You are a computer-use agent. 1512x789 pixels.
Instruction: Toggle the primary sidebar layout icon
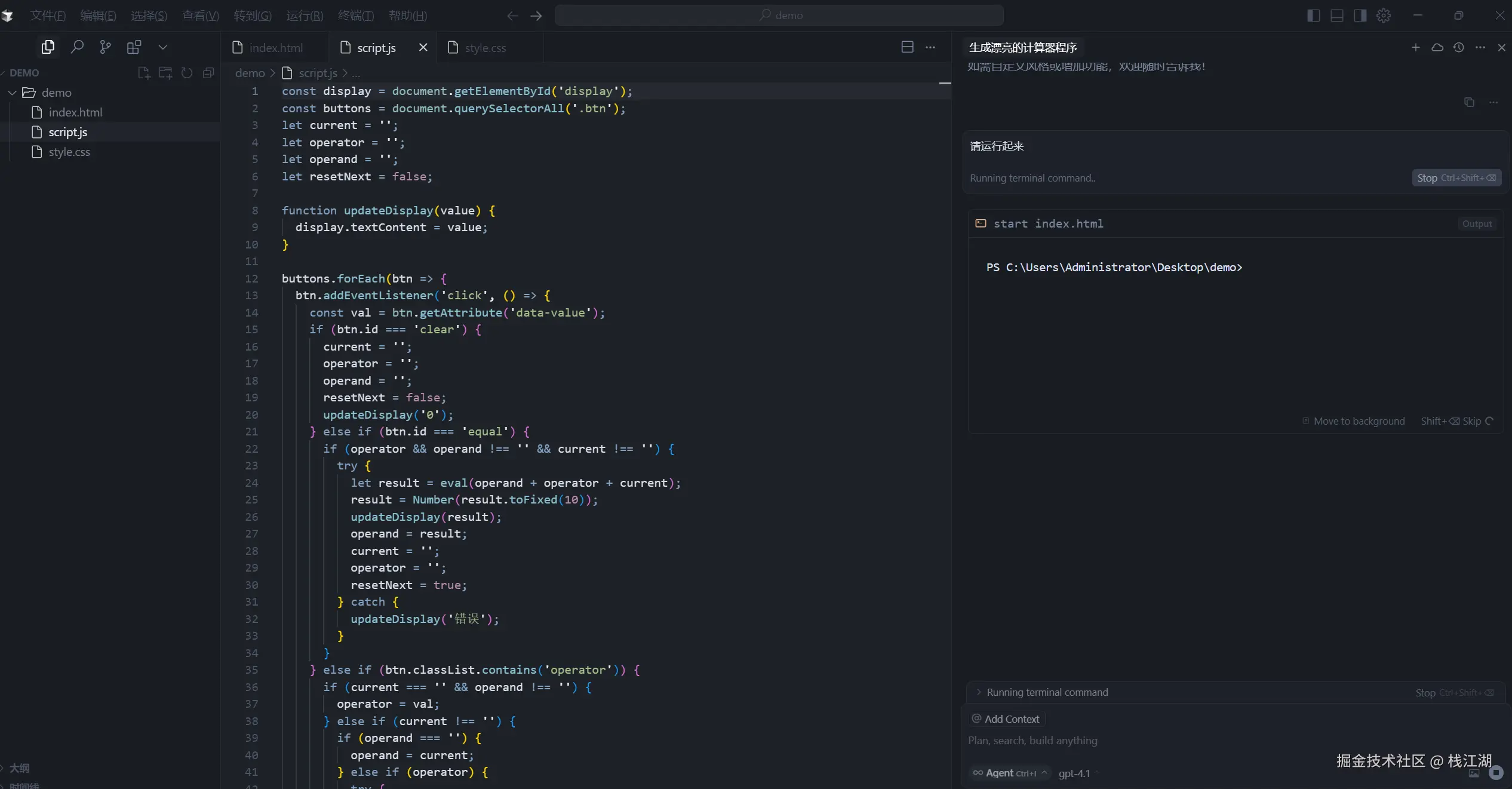[x=1313, y=16]
